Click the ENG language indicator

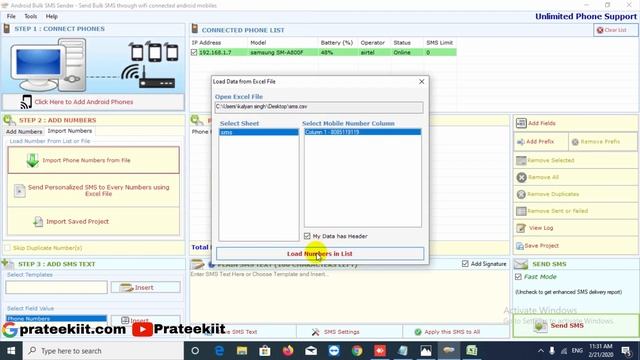pyautogui.click(x=577, y=351)
